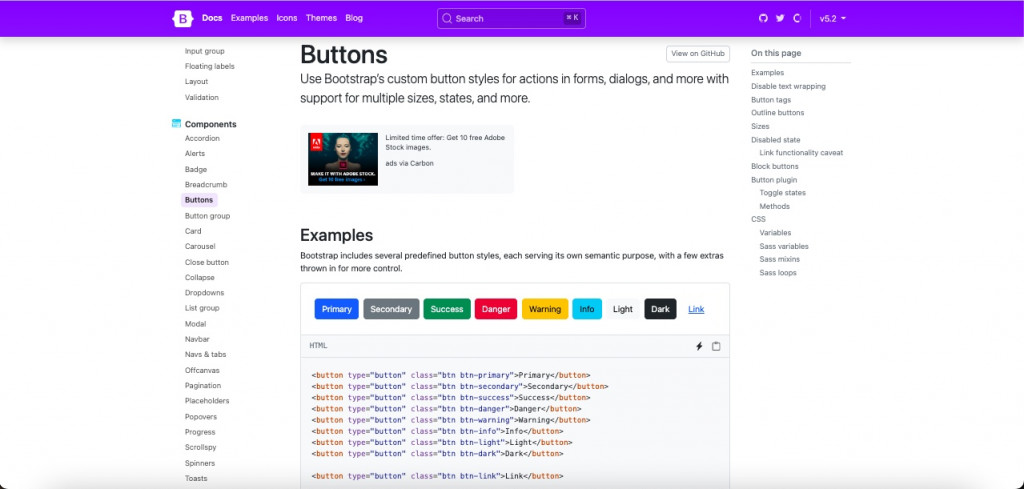Click the Dark button

click(x=660, y=309)
